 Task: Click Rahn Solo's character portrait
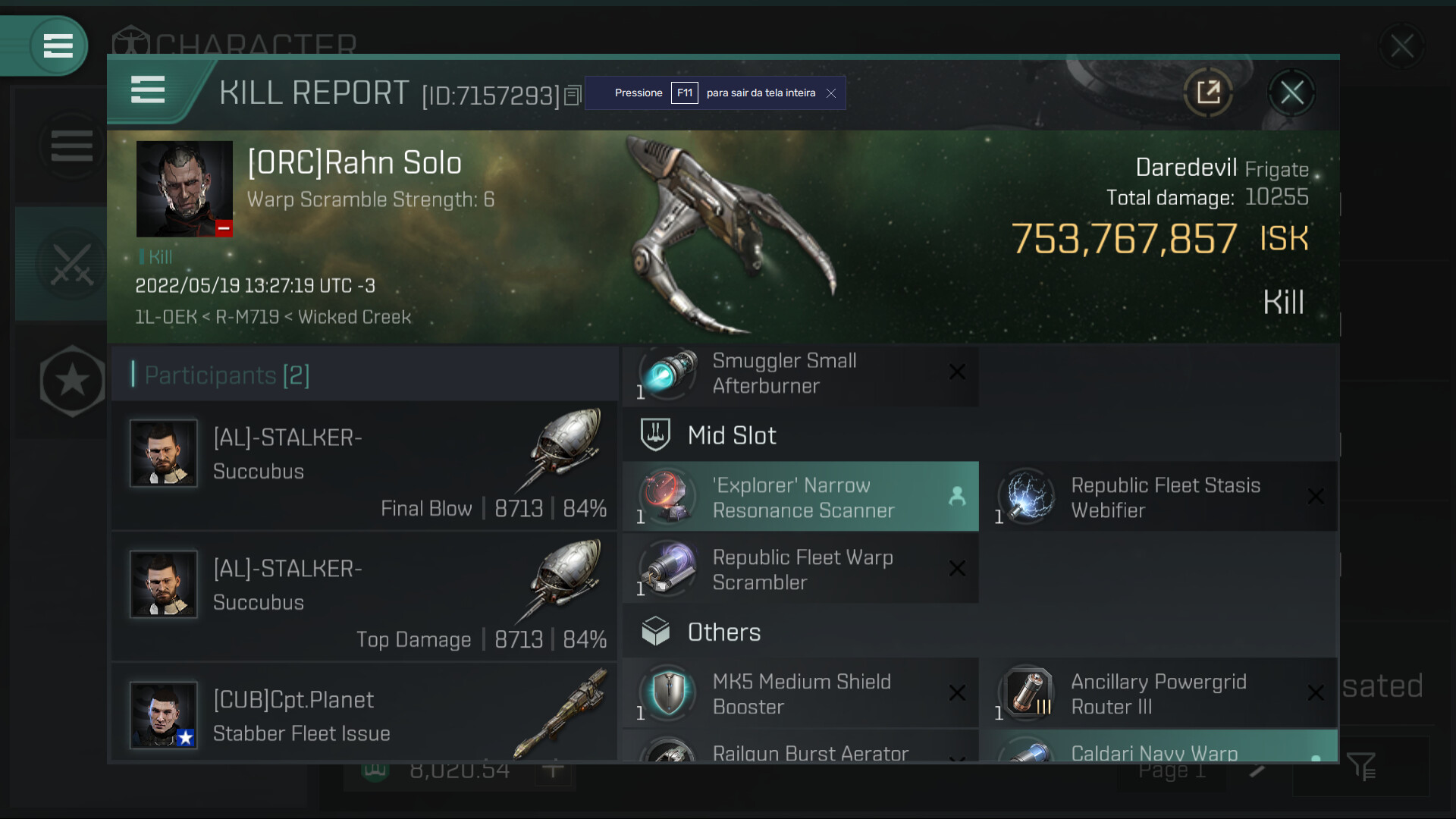(x=184, y=189)
